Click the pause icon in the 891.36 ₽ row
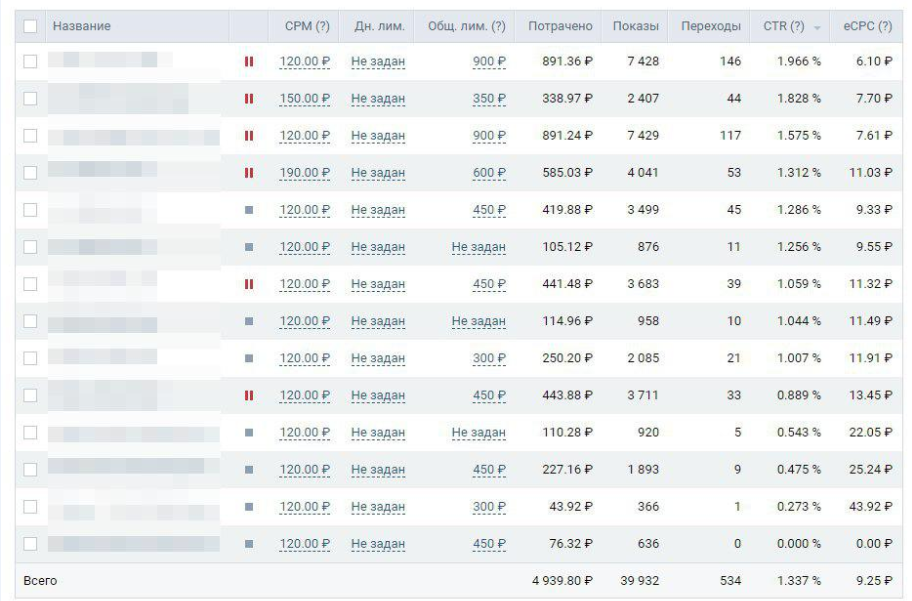Viewport: 912px width, 601px height. coord(249,61)
